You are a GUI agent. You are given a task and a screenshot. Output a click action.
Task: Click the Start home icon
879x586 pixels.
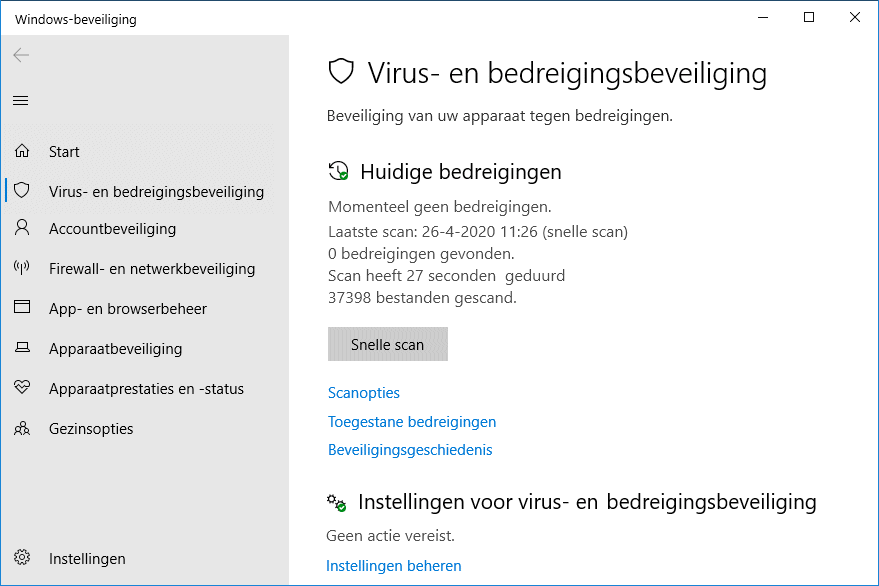tap(22, 151)
